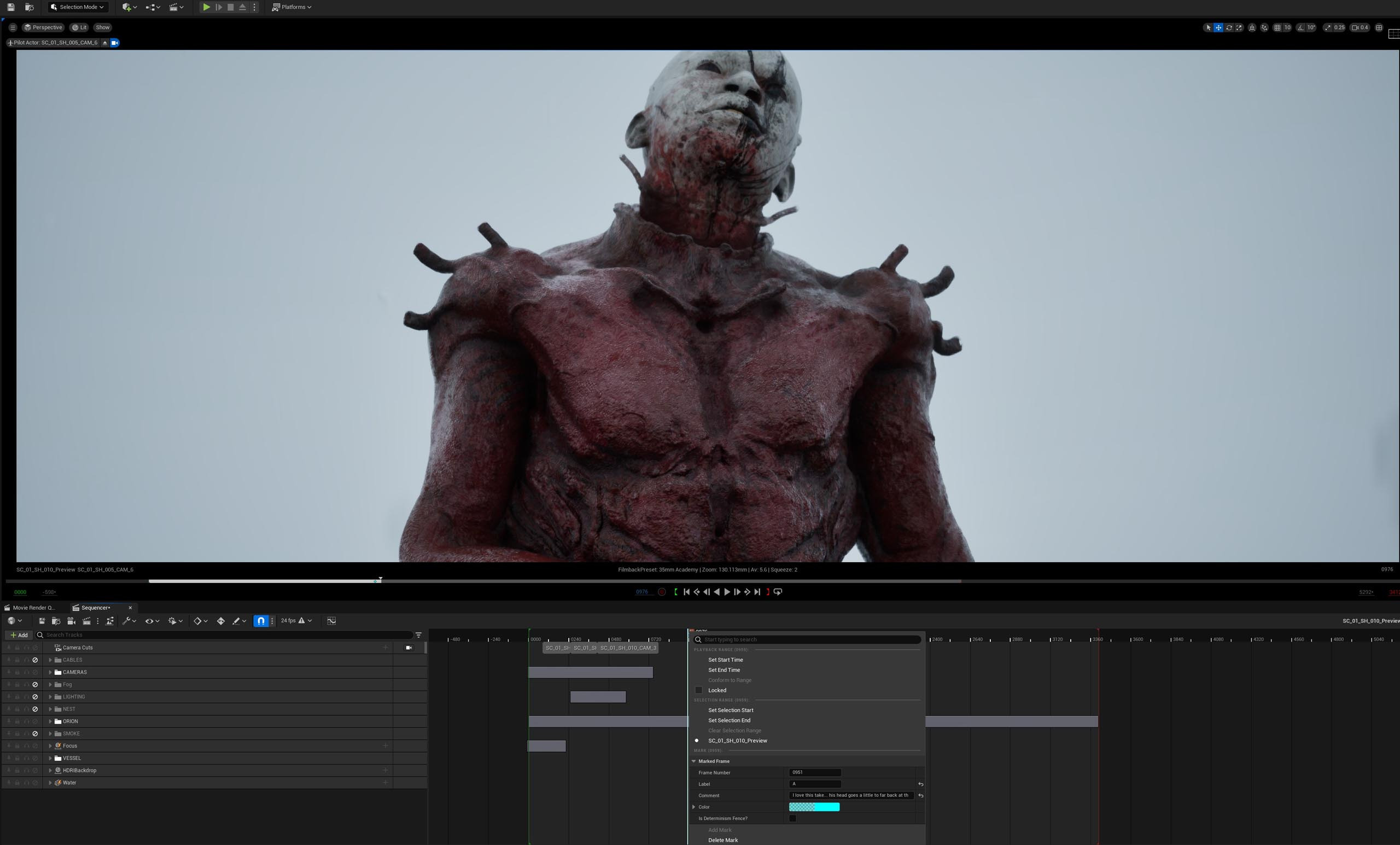Click the green Play in editor button
This screenshot has height=845, width=1400.
click(206, 8)
